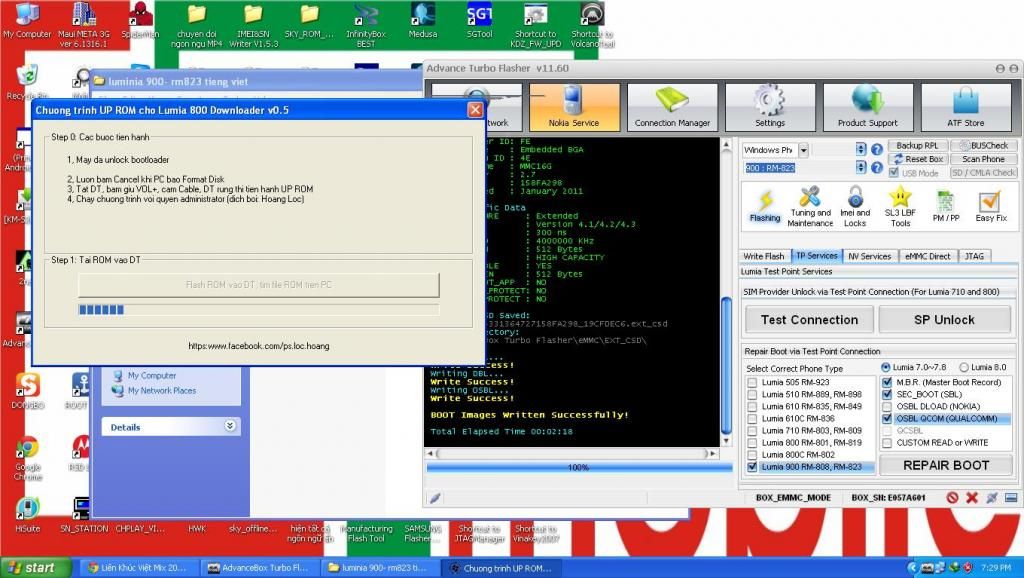
Task: Switch to the TP Services tab
Action: tap(816, 256)
